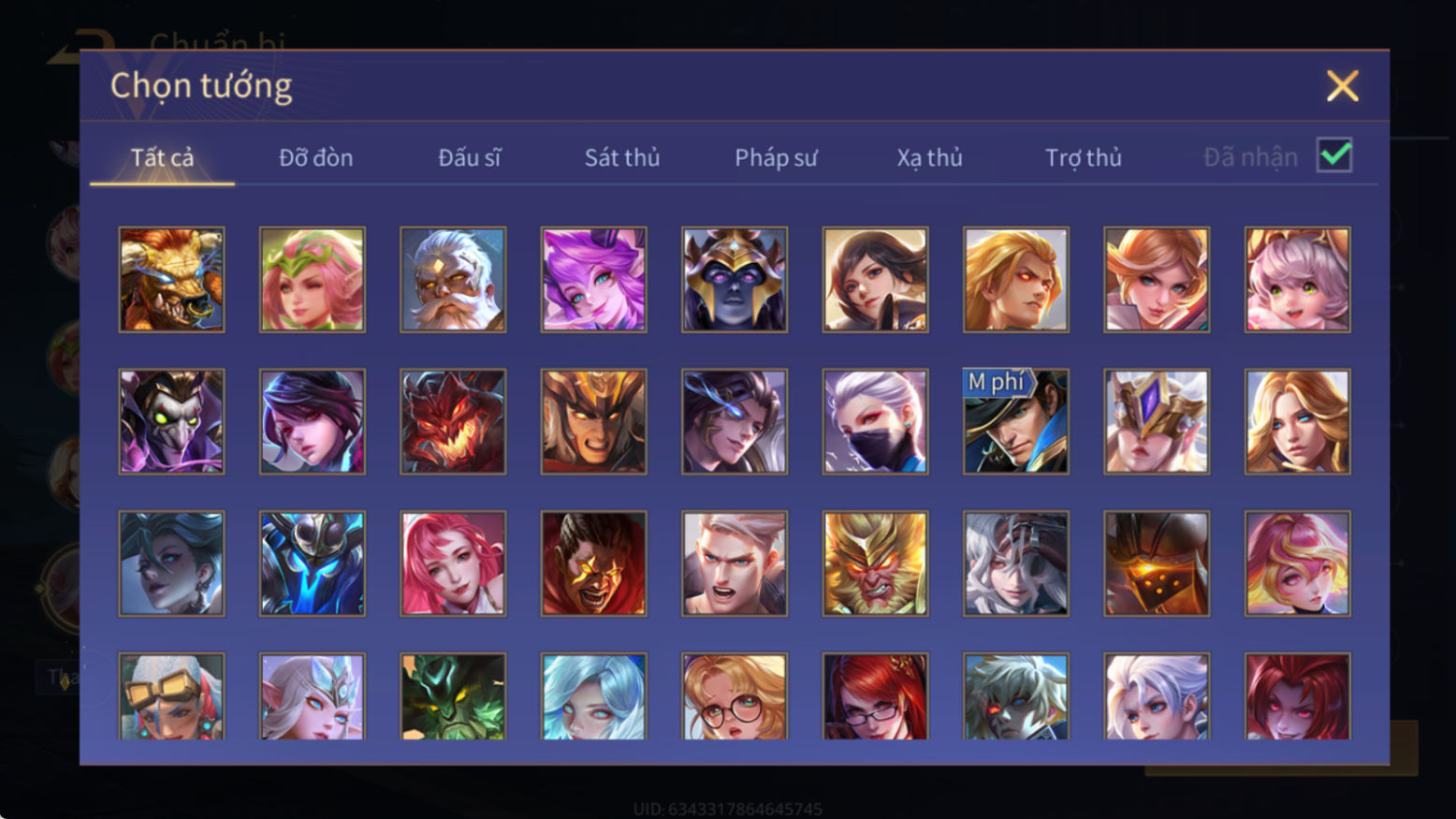Select the blonde girl with round glasses
This screenshot has height=819, width=1456.
click(735, 696)
